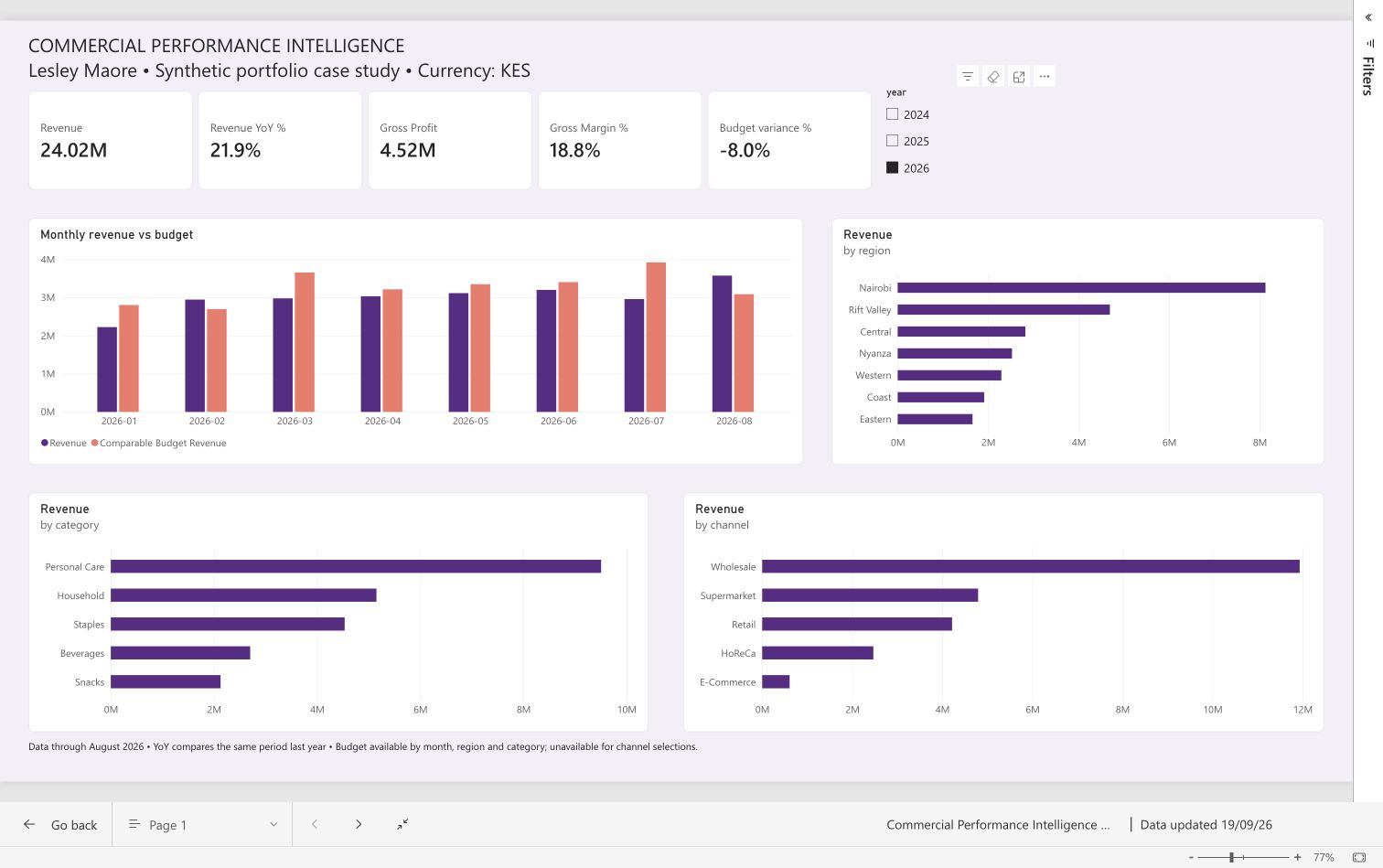This screenshot has width=1383, height=868.
Task: Click the Supermarket axis label
Action: point(728,595)
